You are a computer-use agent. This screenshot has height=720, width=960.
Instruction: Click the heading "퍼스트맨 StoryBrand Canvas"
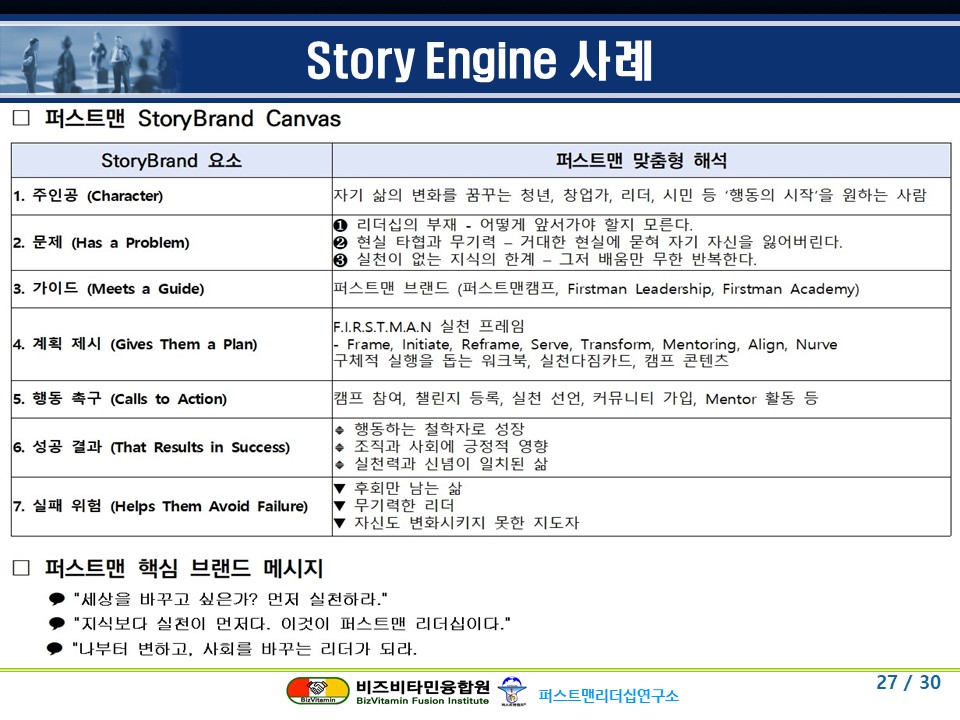click(193, 118)
